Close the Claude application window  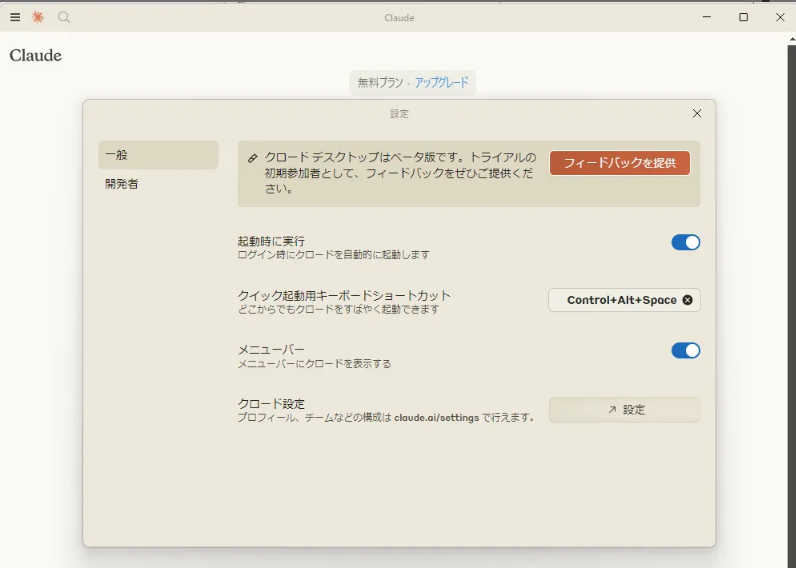(780, 17)
